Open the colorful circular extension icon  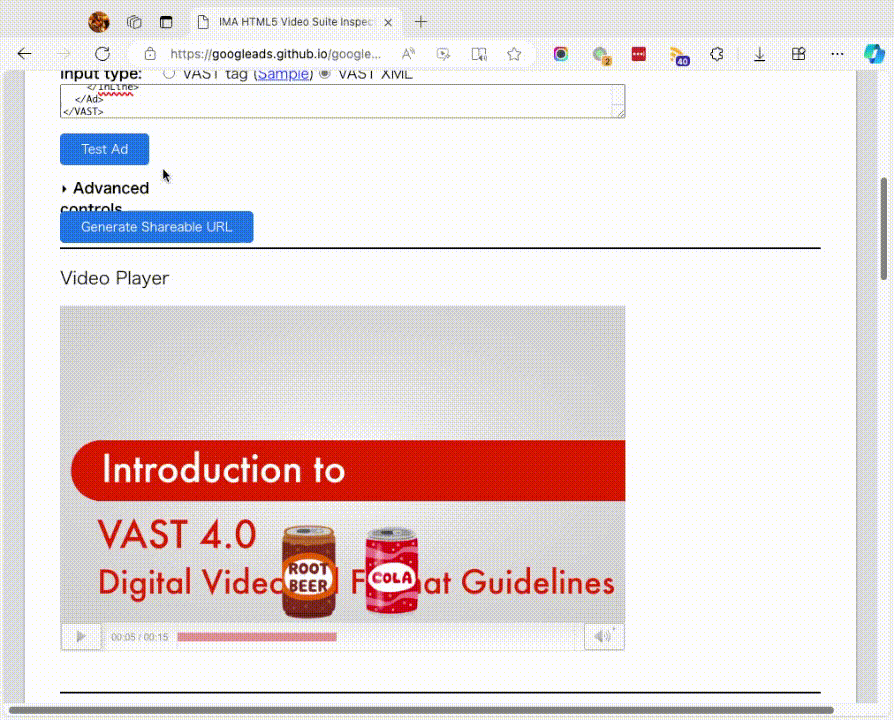coord(561,54)
